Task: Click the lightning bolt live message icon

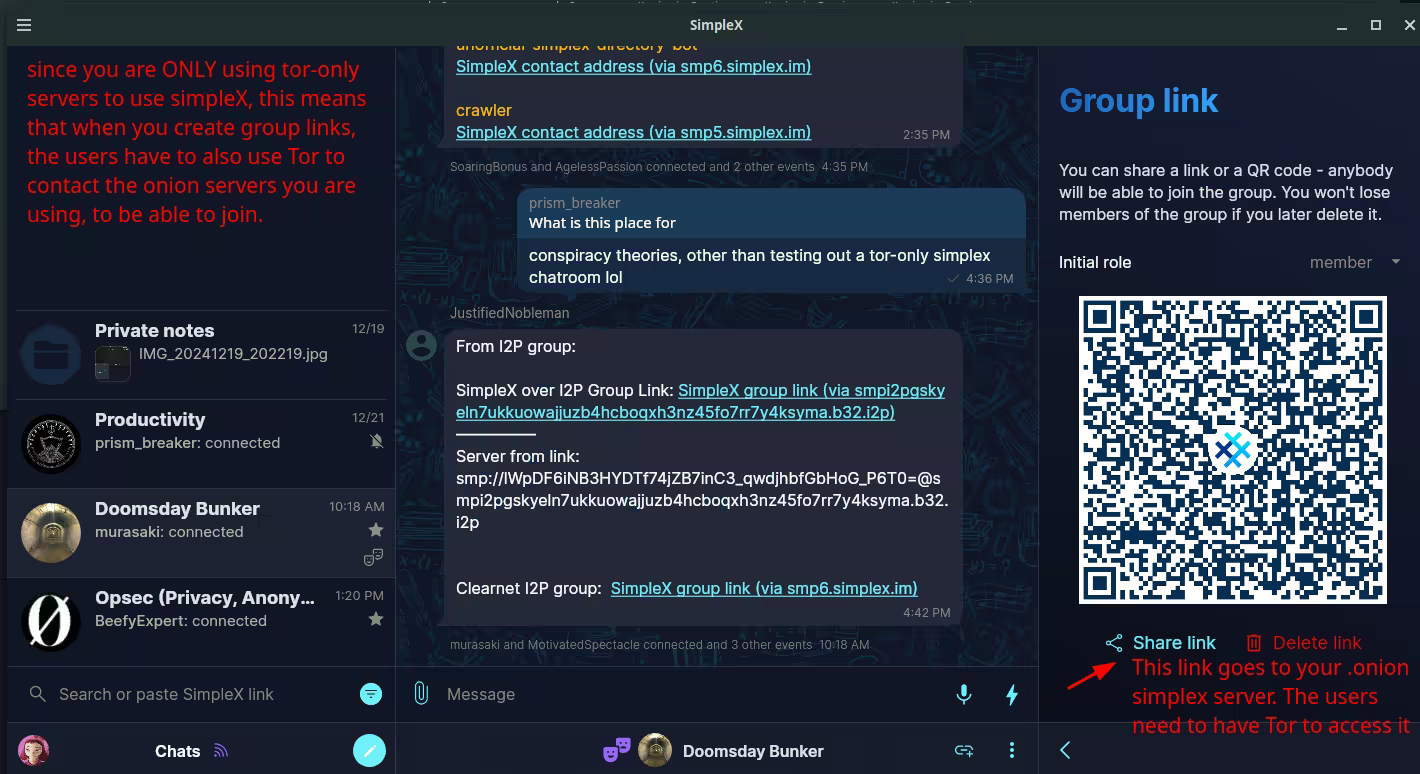Action: (x=1011, y=694)
